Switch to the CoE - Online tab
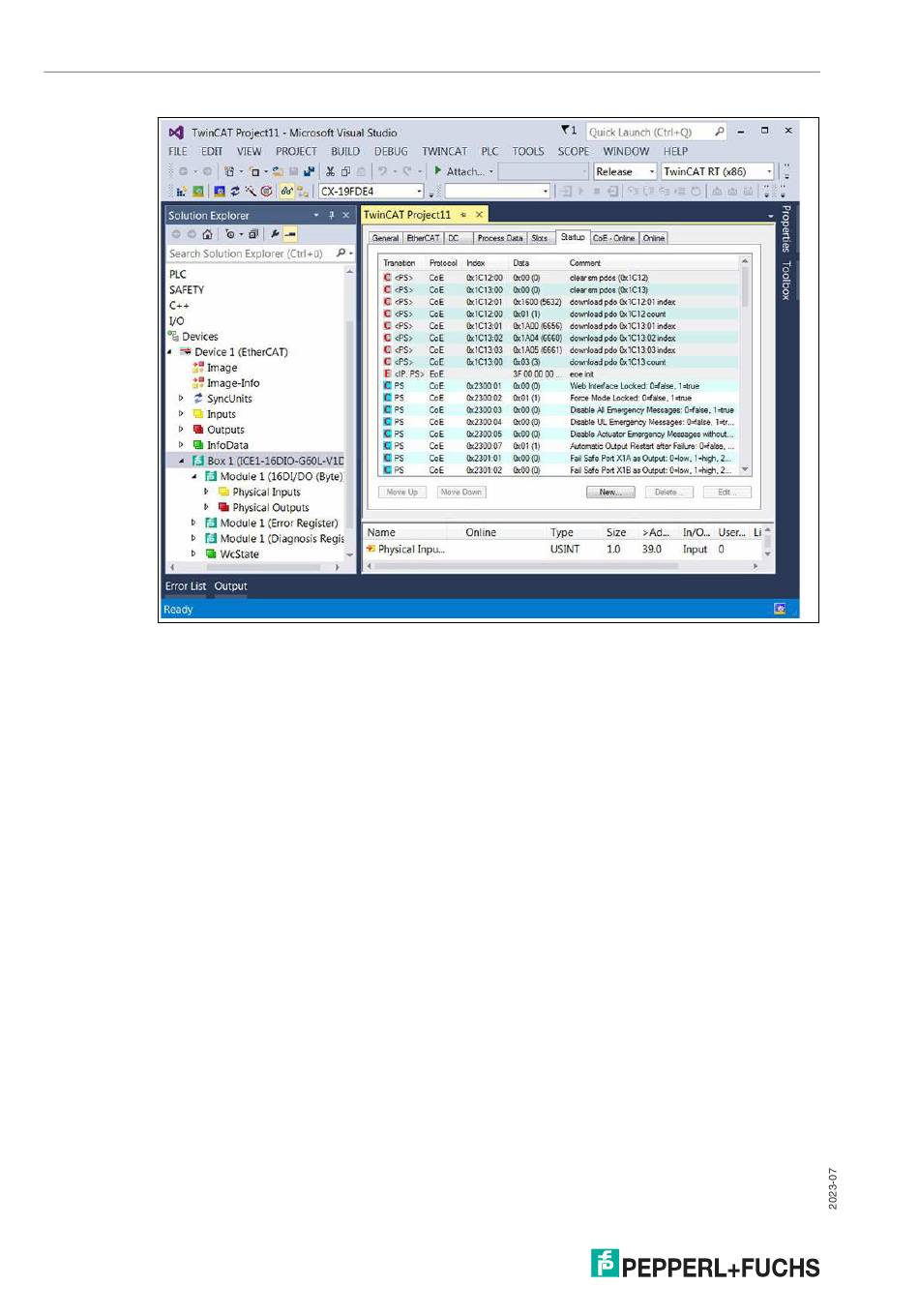The image size is (919, 1316). 613,238
